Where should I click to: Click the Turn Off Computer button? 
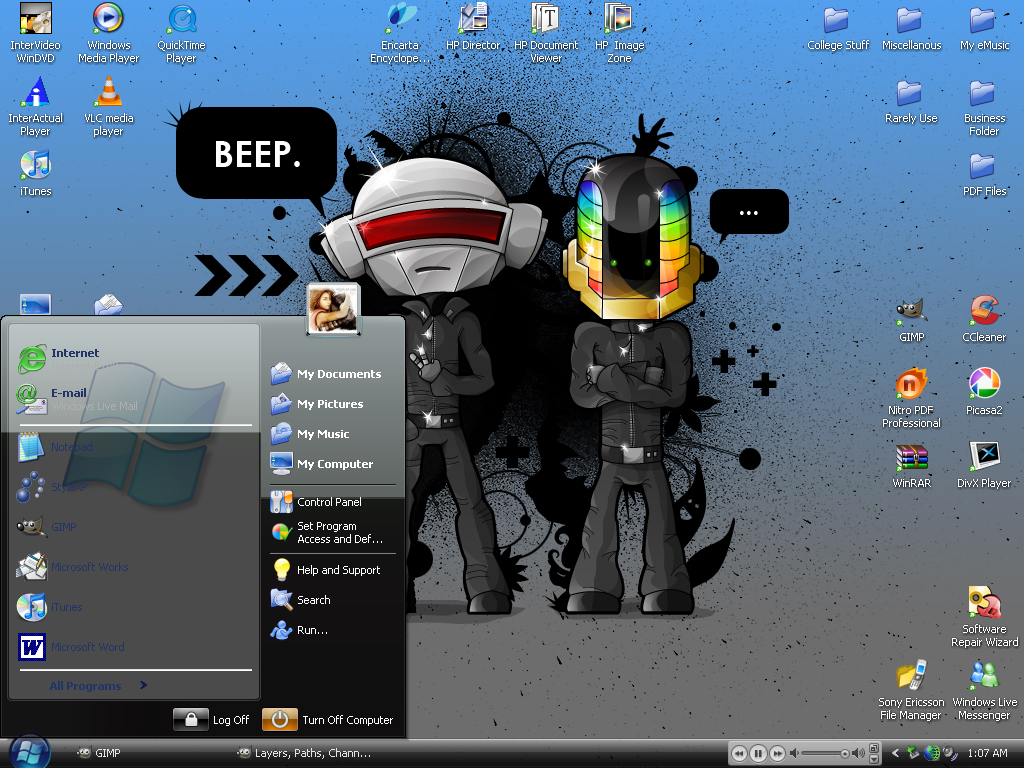point(328,720)
